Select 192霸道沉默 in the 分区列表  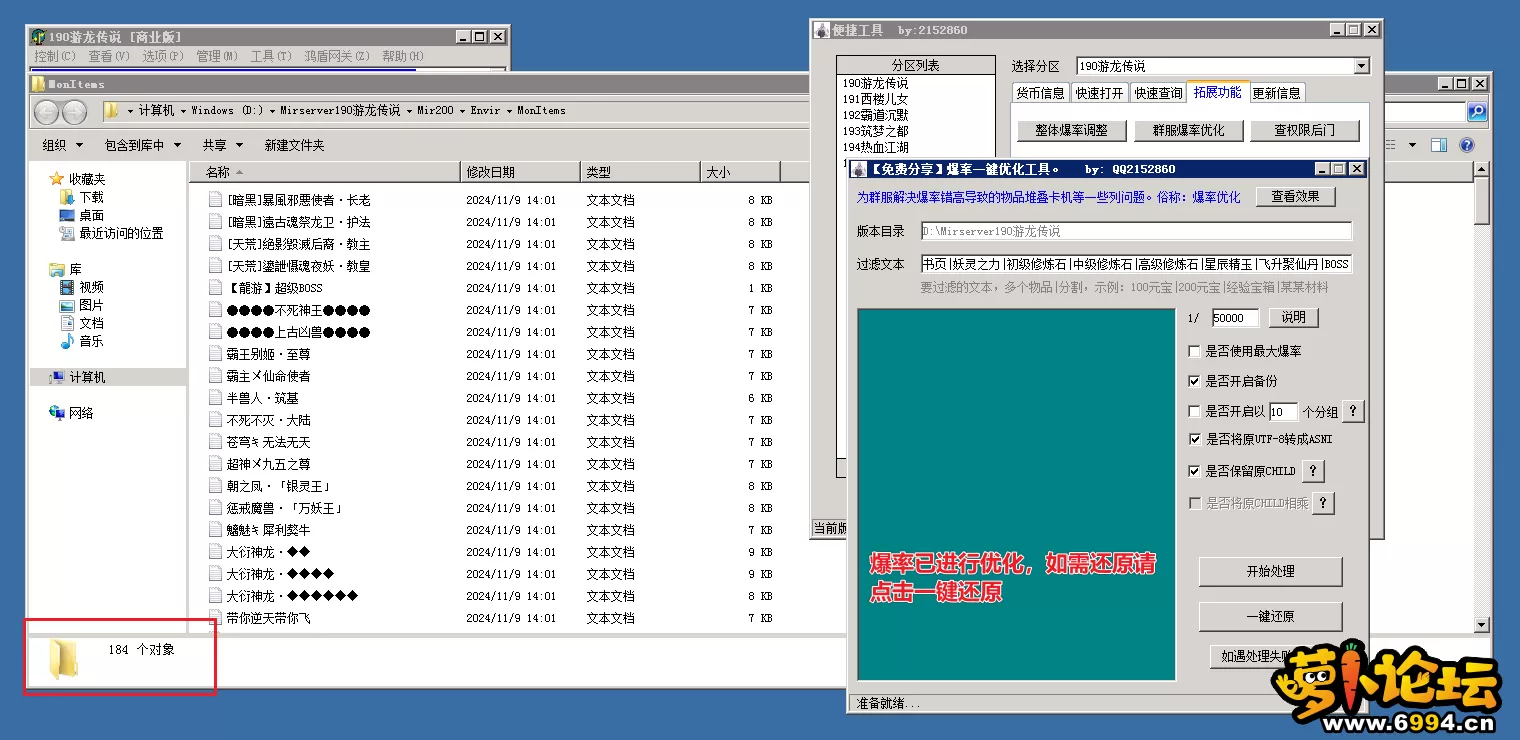click(876, 115)
